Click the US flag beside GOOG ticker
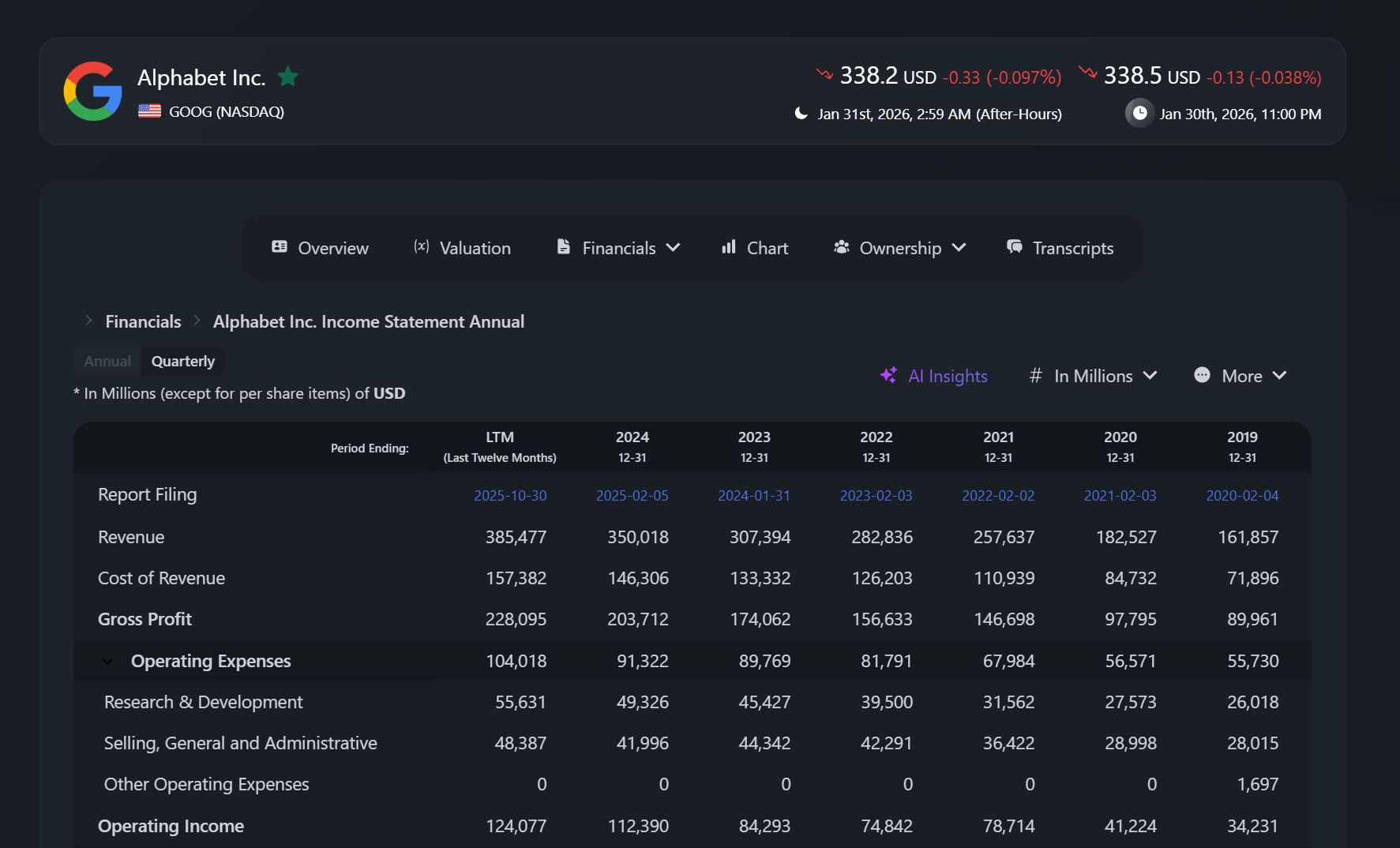1400x848 pixels. tap(148, 111)
